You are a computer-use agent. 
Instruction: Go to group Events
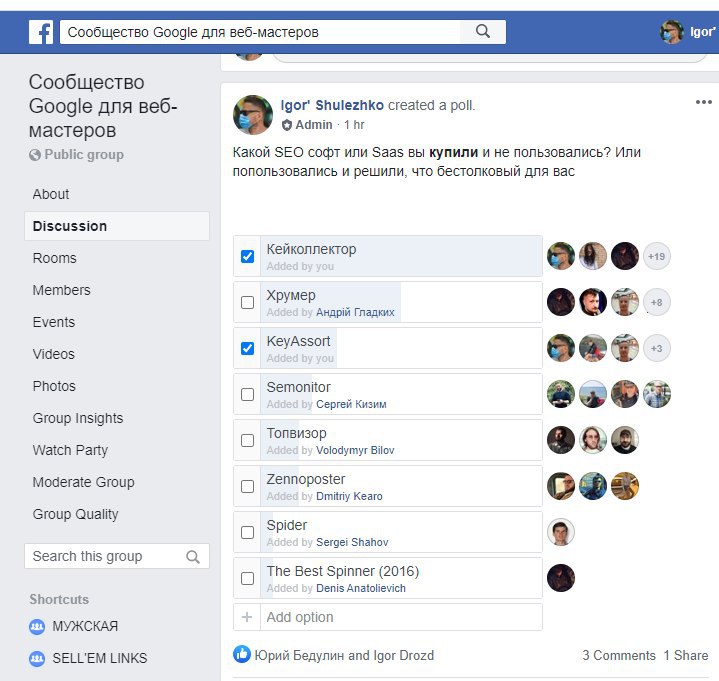tap(54, 322)
